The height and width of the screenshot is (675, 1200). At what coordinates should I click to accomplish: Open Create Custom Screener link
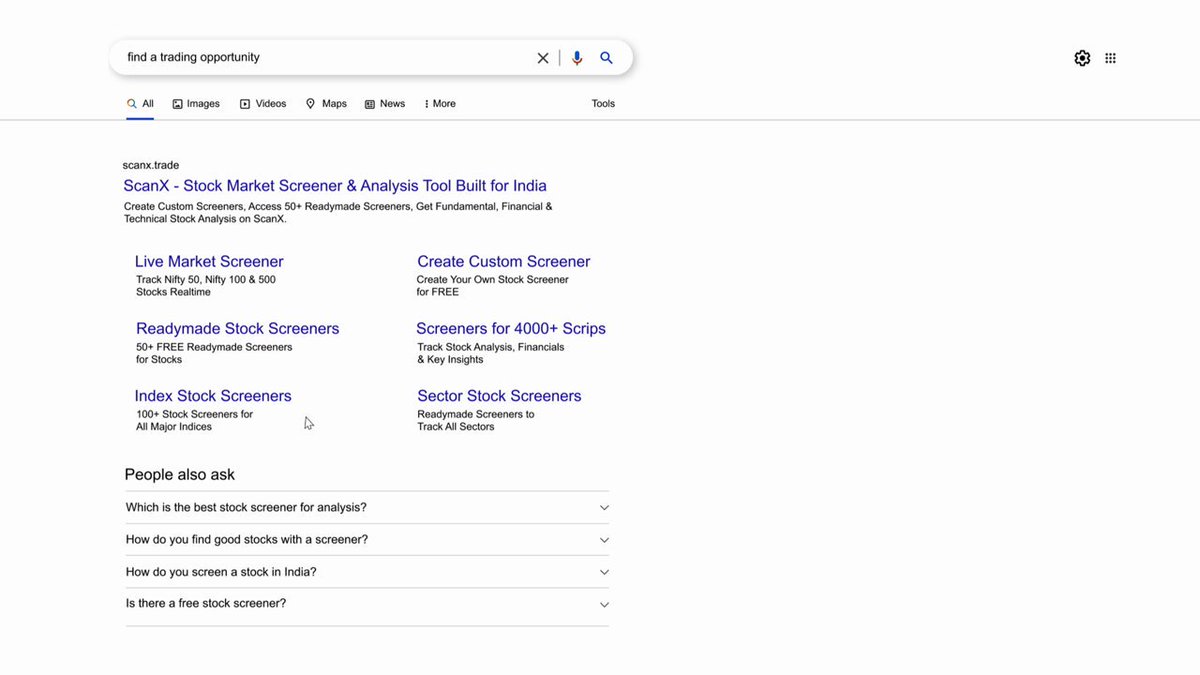point(504,262)
